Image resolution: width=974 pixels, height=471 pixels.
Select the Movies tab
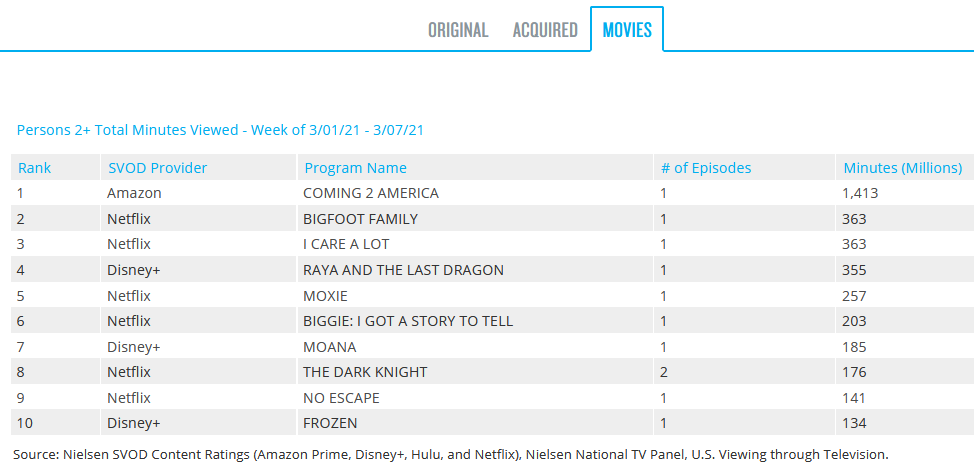click(x=627, y=30)
